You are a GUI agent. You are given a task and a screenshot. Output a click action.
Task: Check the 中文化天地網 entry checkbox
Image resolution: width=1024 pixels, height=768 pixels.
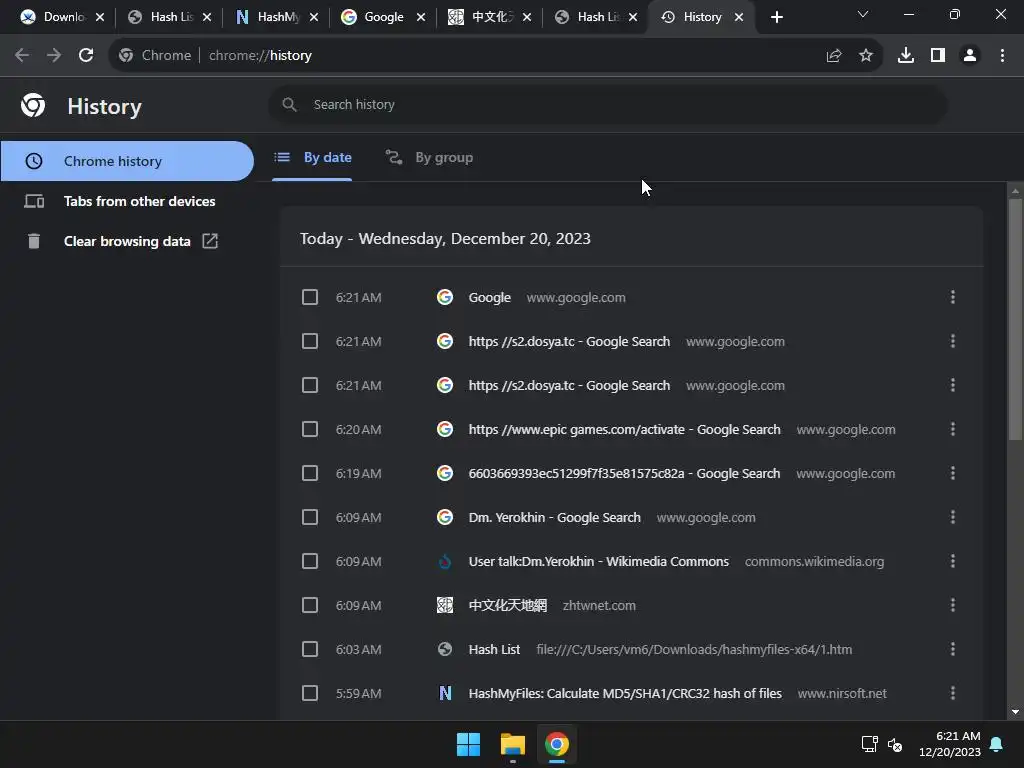pos(310,605)
